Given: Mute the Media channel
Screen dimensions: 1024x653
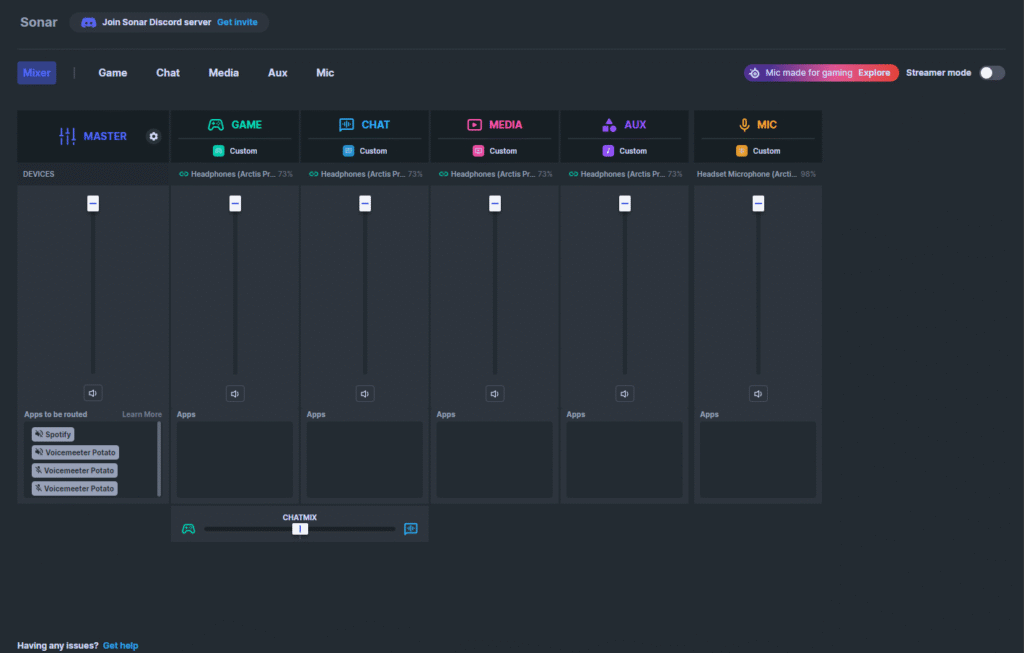Looking at the screenshot, I should 495,394.
